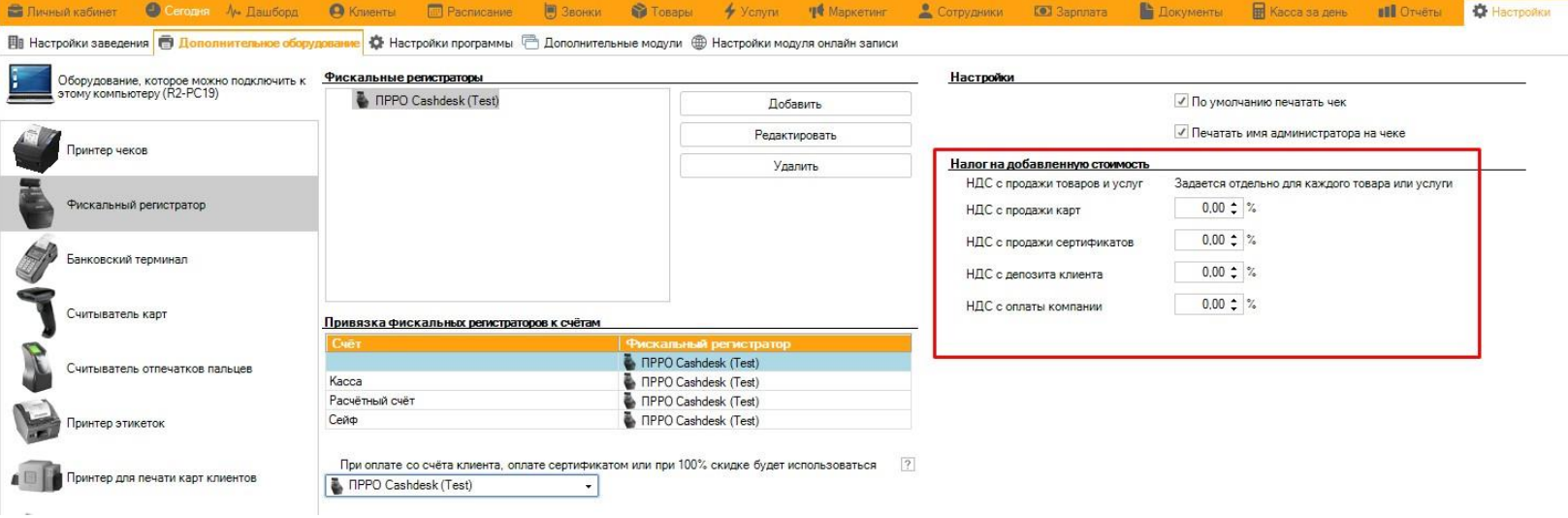Select the label printer icon (Принтер этикеток)

tap(37, 423)
